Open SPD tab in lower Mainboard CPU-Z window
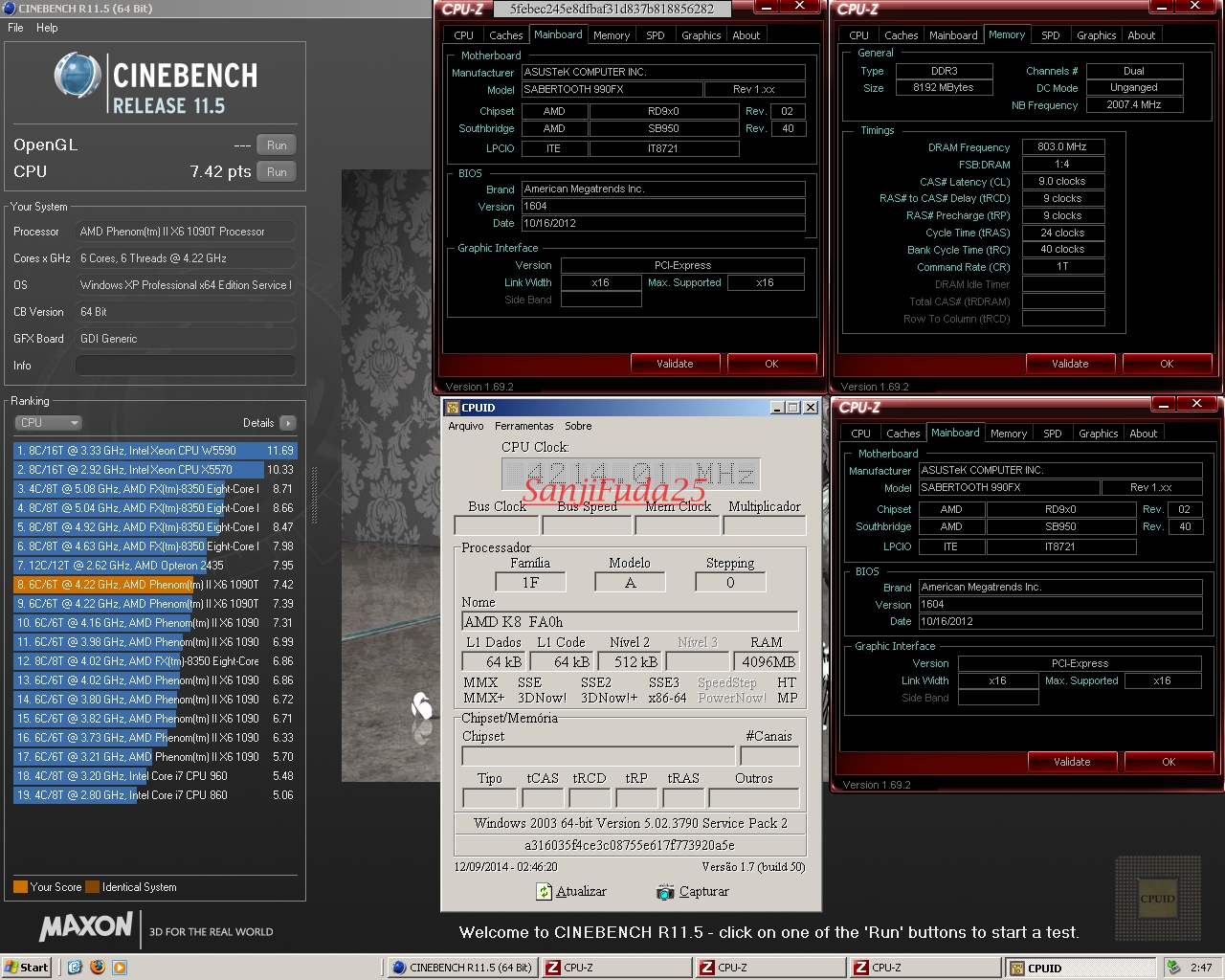The height and width of the screenshot is (980, 1225). [x=1053, y=434]
